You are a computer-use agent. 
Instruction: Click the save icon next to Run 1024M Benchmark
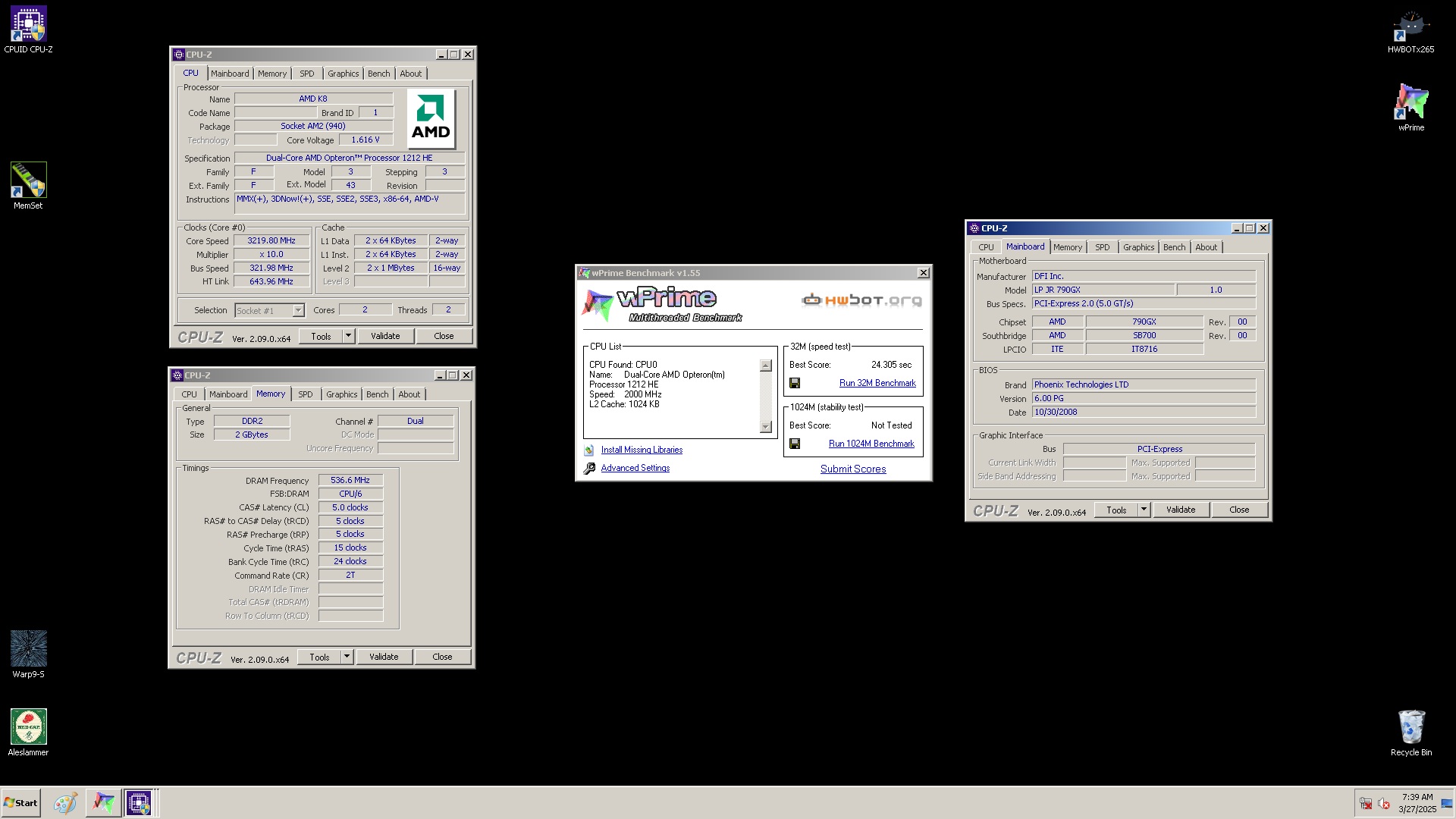795,444
